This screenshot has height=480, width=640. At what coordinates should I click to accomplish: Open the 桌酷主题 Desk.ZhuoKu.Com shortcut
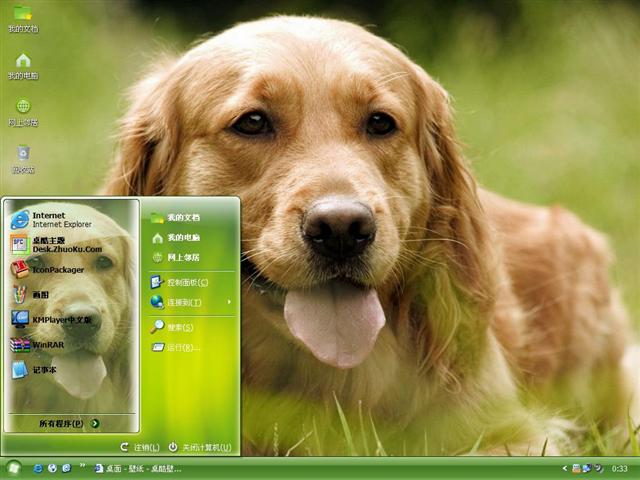tap(56, 244)
